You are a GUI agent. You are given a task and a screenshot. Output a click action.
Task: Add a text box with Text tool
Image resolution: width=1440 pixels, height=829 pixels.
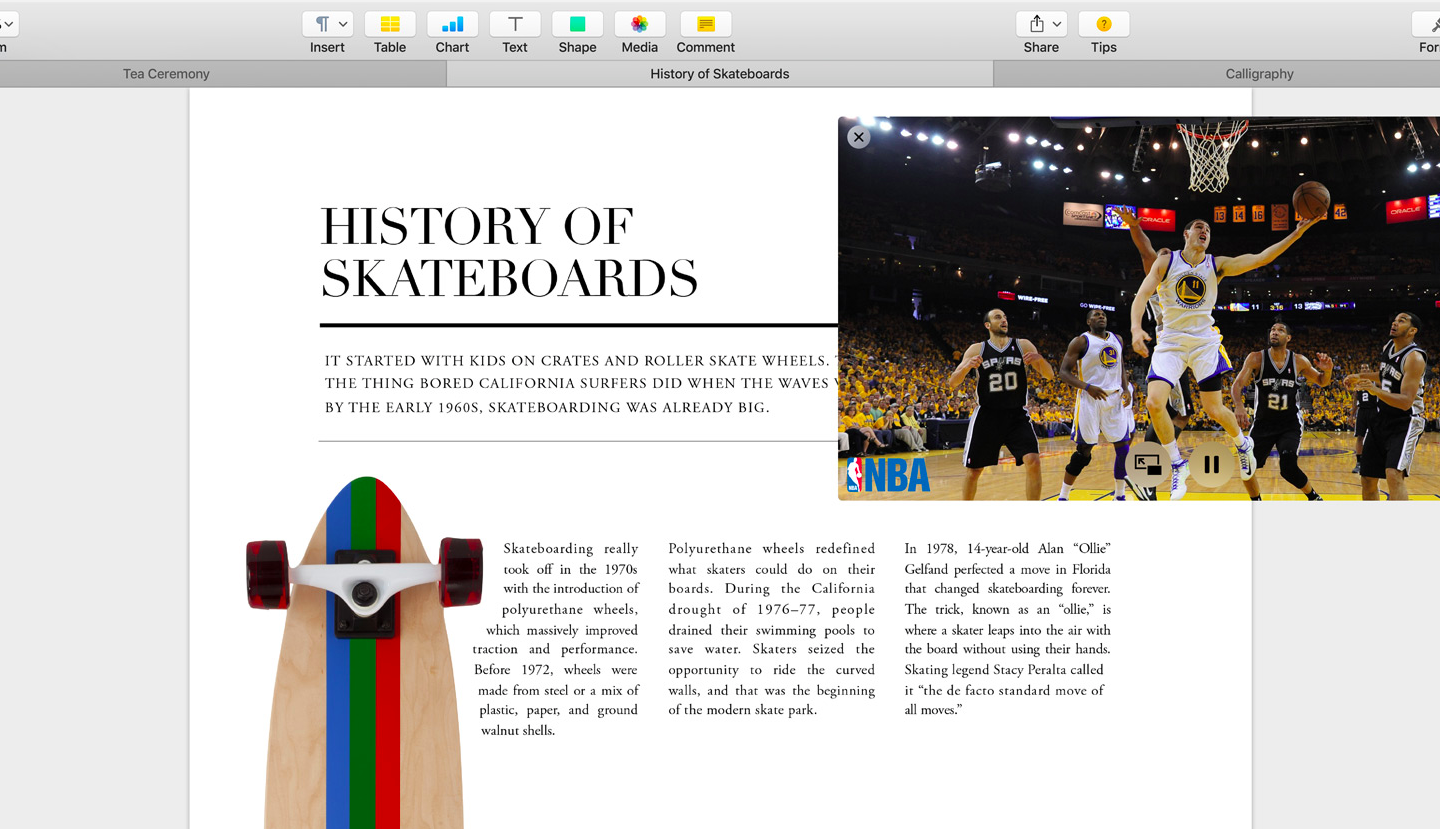pos(515,24)
